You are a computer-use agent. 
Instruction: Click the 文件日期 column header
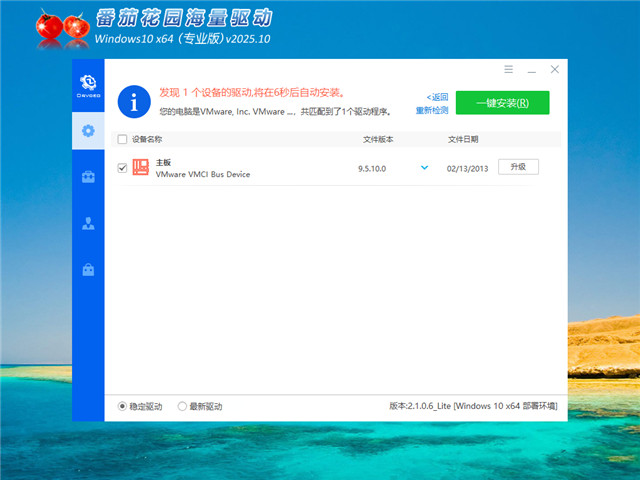463,140
